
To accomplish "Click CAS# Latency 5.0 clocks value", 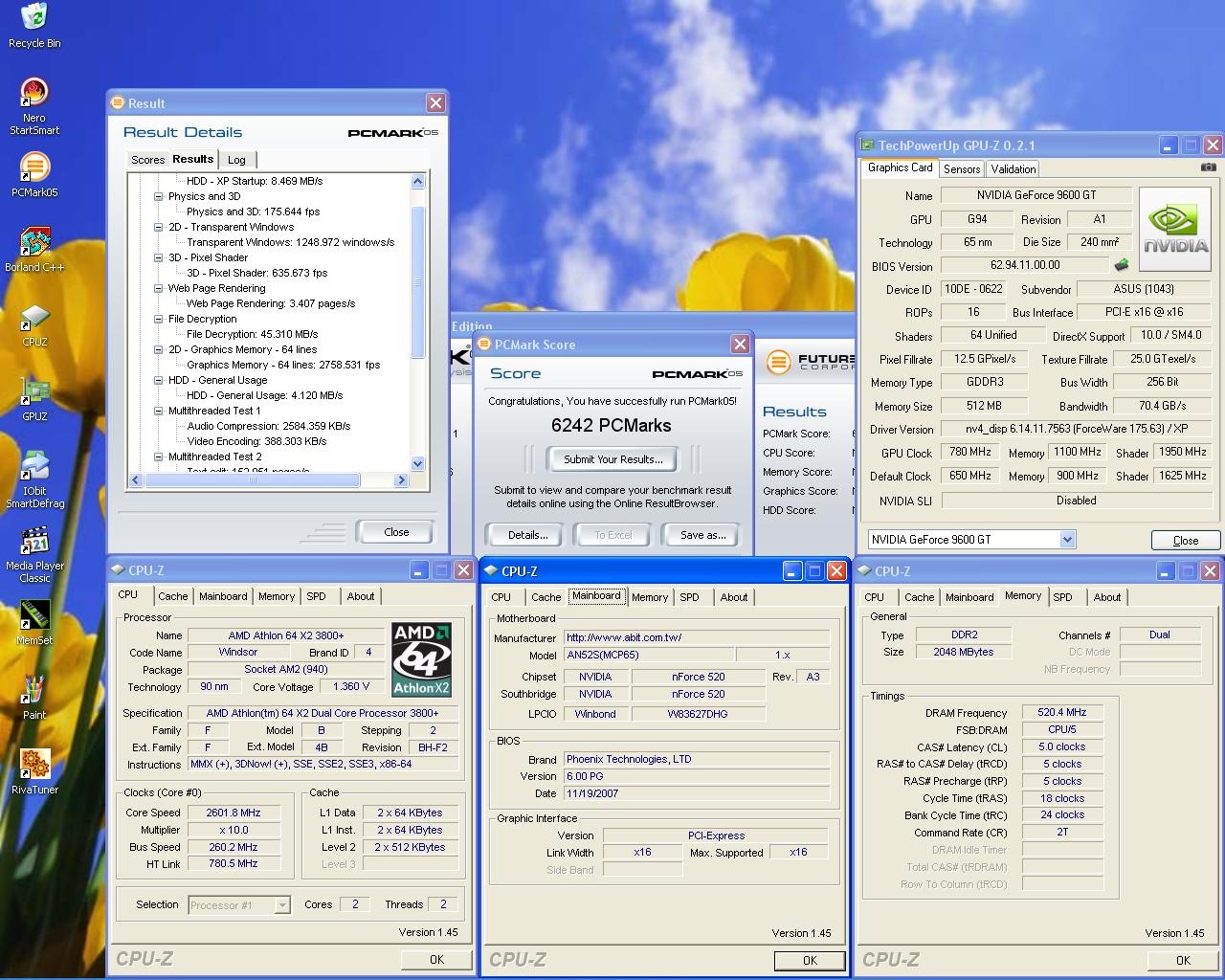I will 1062,746.
